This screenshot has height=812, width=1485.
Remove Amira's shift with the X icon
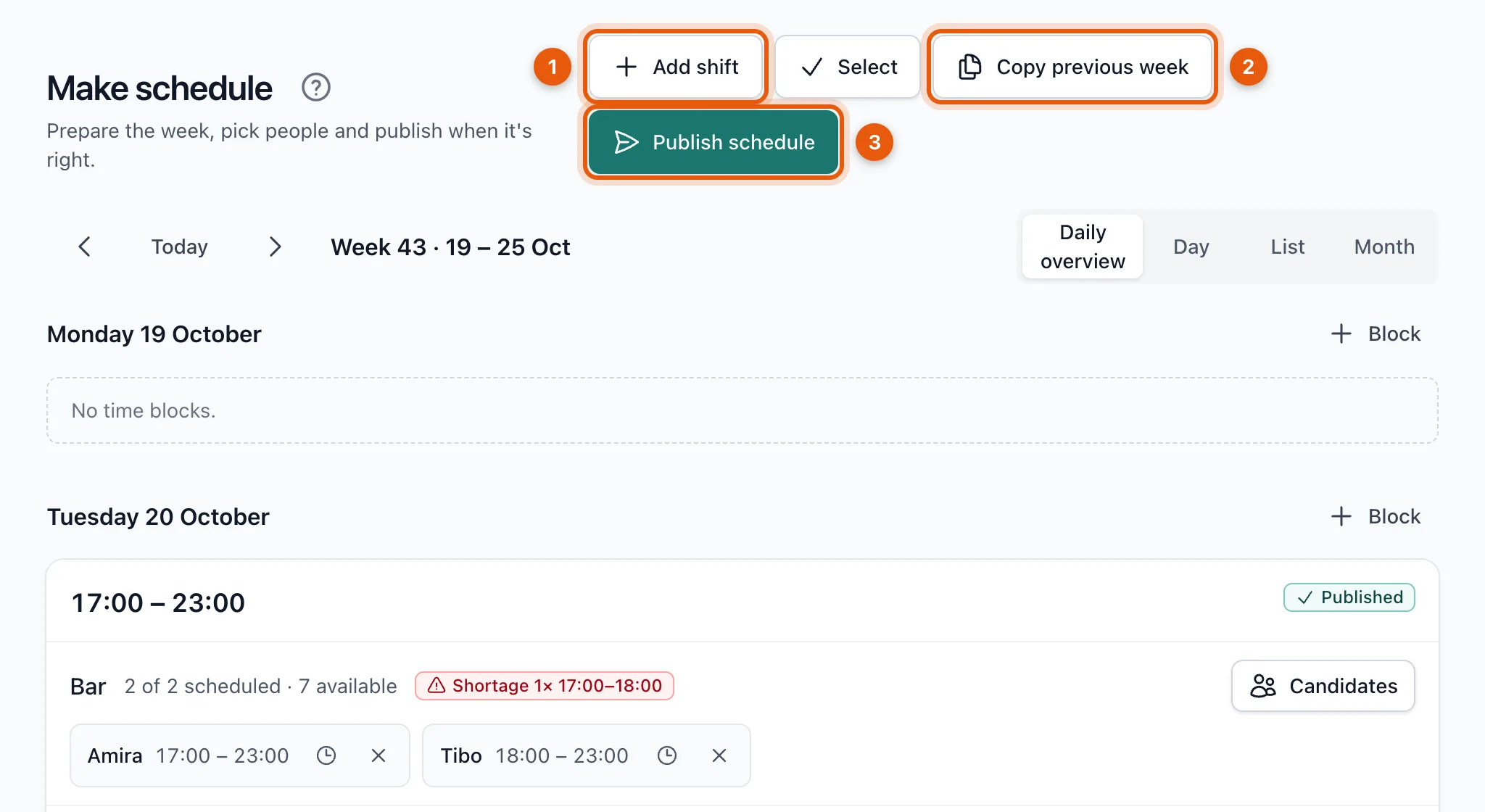click(379, 755)
